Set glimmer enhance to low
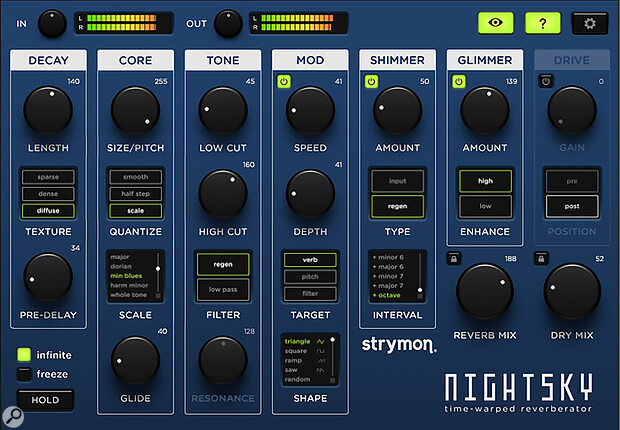This screenshot has width=620, height=430. [x=485, y=206]
